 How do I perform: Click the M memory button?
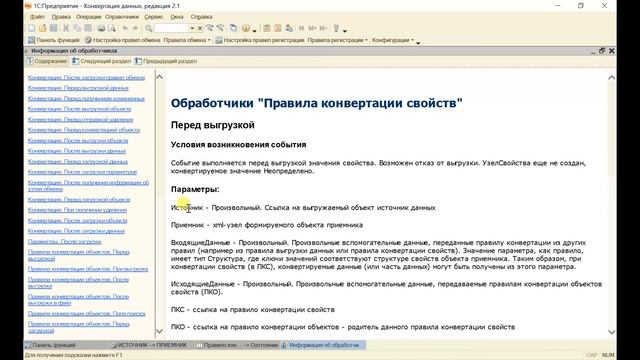[x=301, y=28]
